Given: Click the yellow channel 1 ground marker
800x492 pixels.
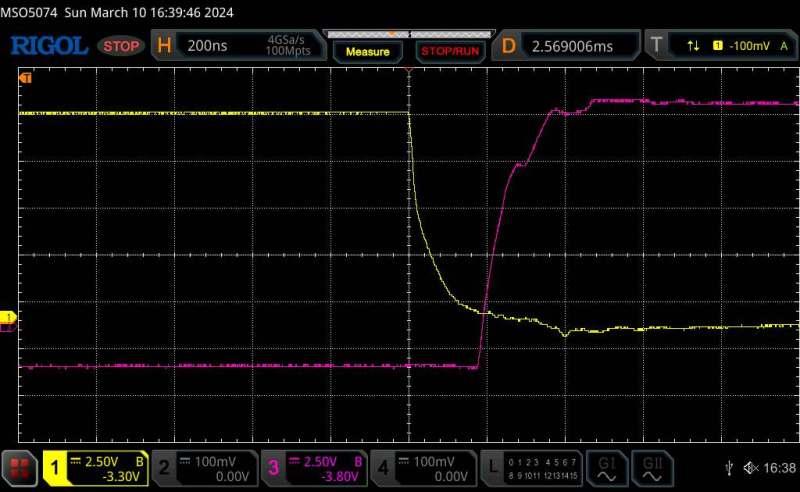Looking at the screenshot, I should (x=7, y=318).
